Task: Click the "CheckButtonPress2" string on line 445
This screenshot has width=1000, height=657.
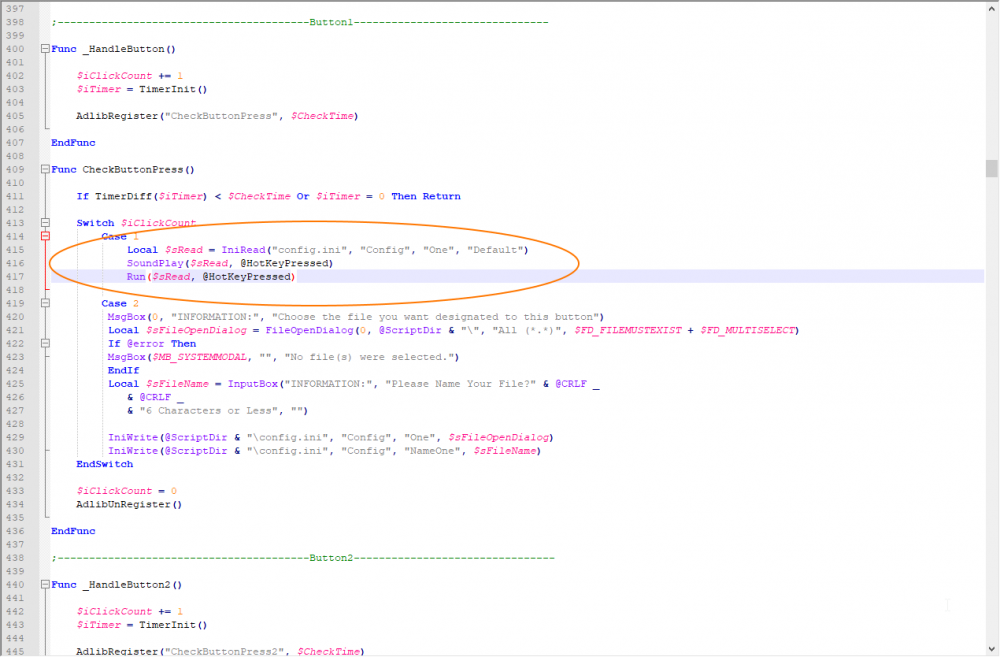Action: tap(224, 651)
